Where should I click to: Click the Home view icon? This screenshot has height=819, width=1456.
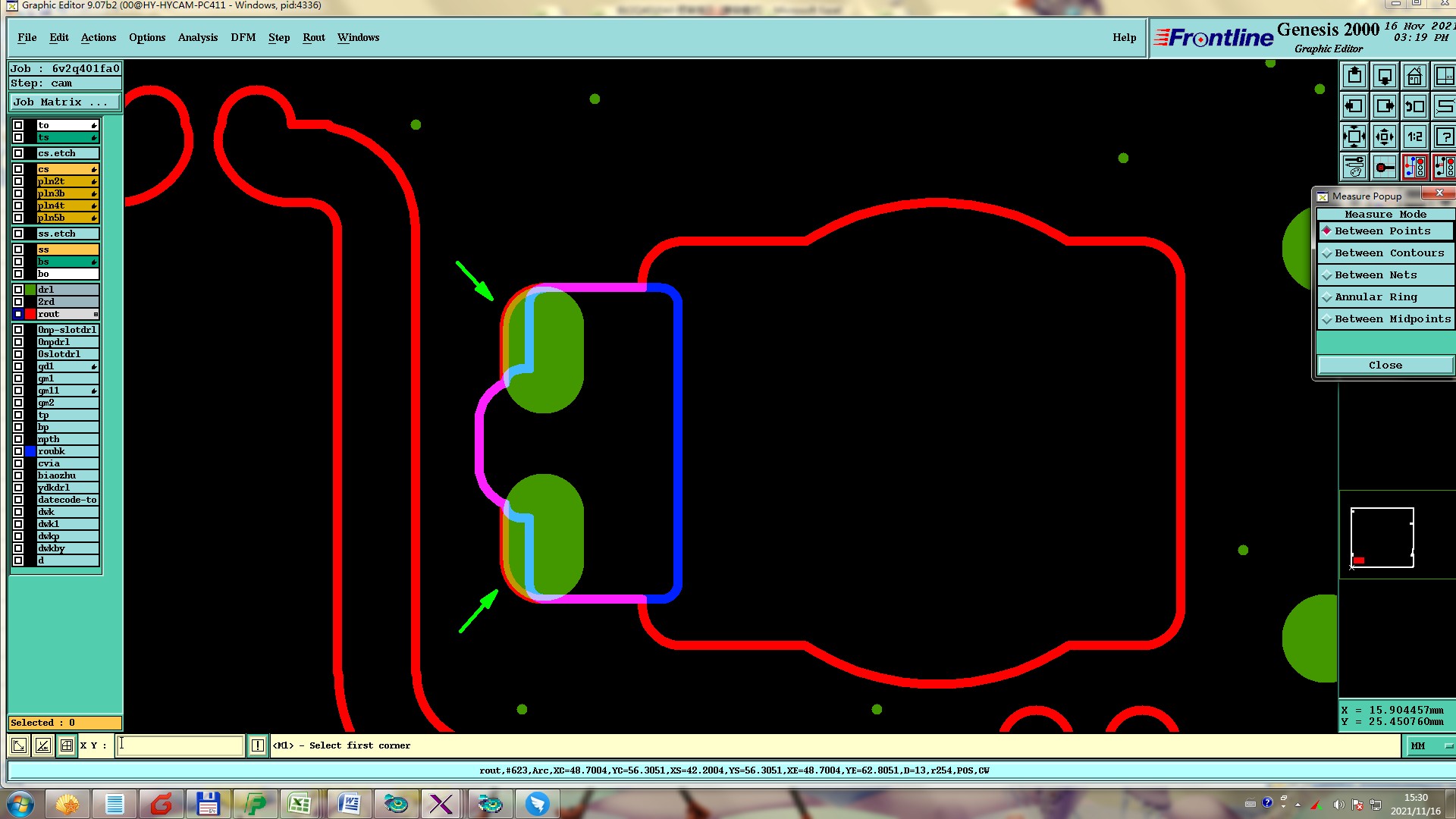pos(1414,77)
